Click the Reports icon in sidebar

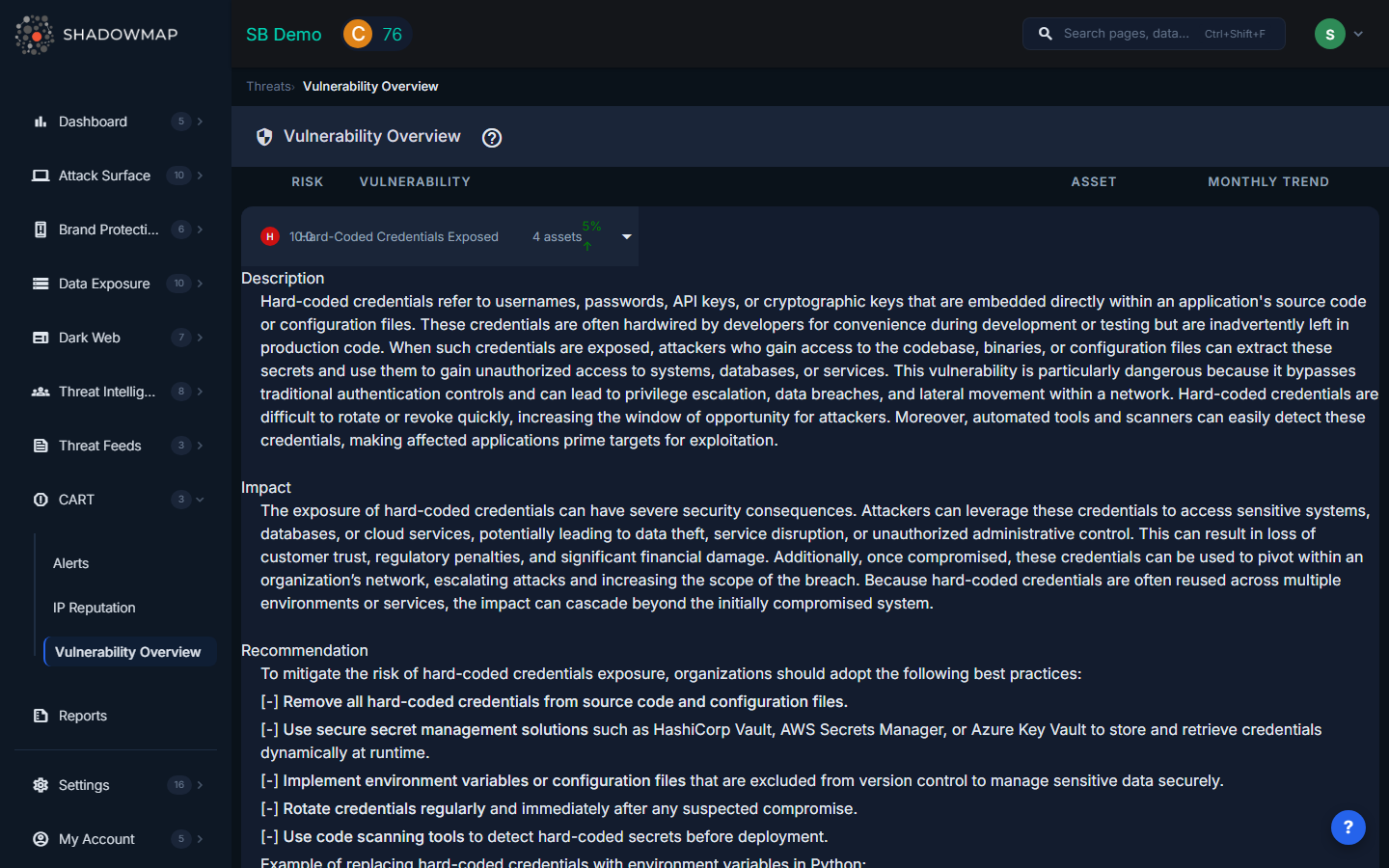41,716
